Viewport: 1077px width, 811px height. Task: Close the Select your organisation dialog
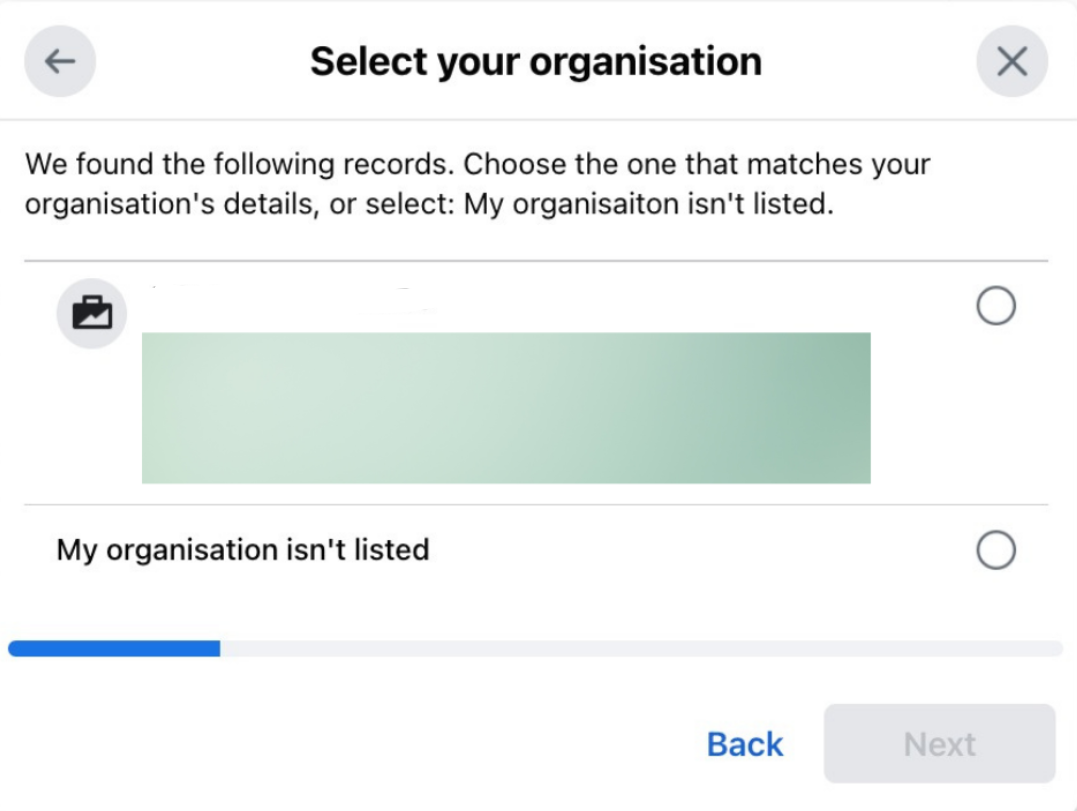click(x=1012, y=61)
